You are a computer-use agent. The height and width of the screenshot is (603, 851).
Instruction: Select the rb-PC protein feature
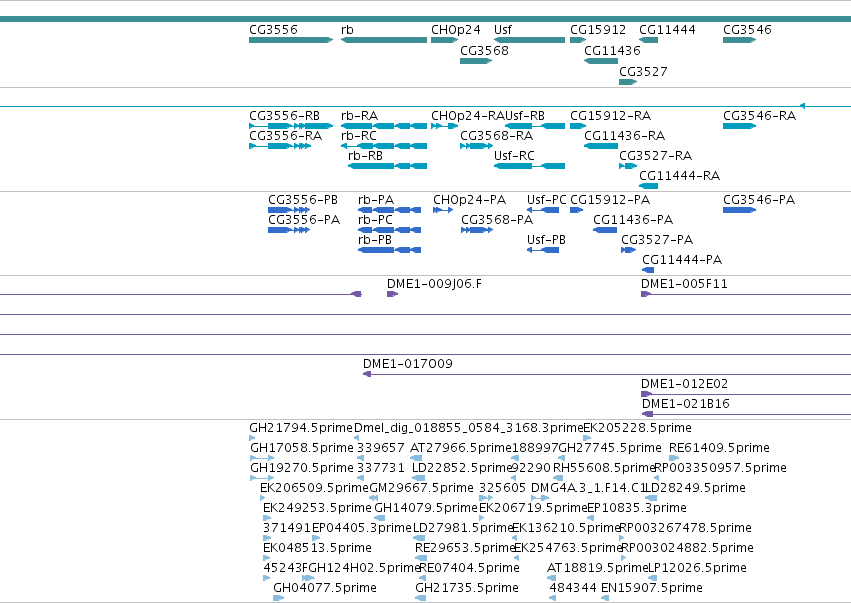coord(389,230)
